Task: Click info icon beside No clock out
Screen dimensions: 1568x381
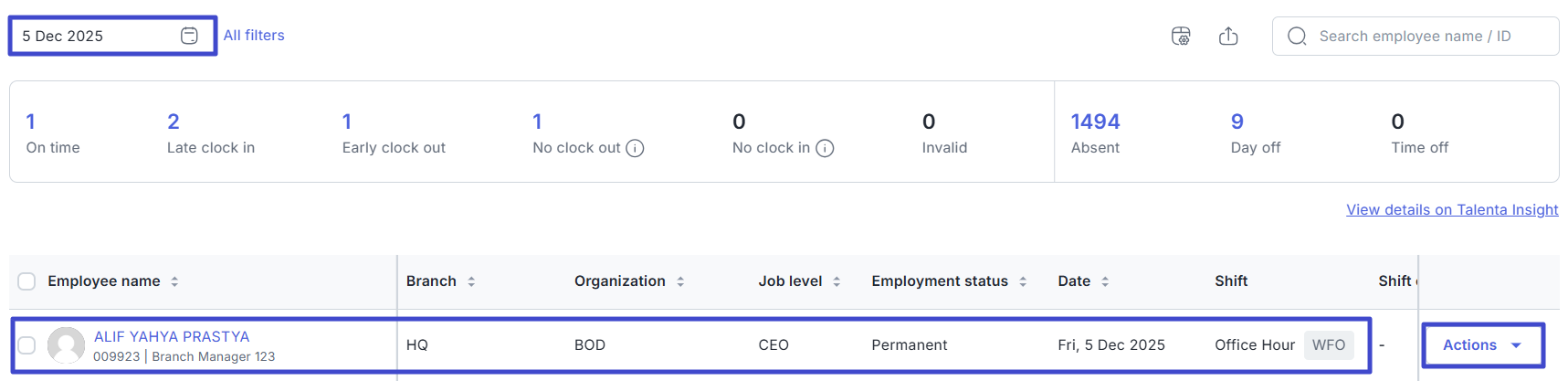Action: pyautogui.click(x=636, y=148)
